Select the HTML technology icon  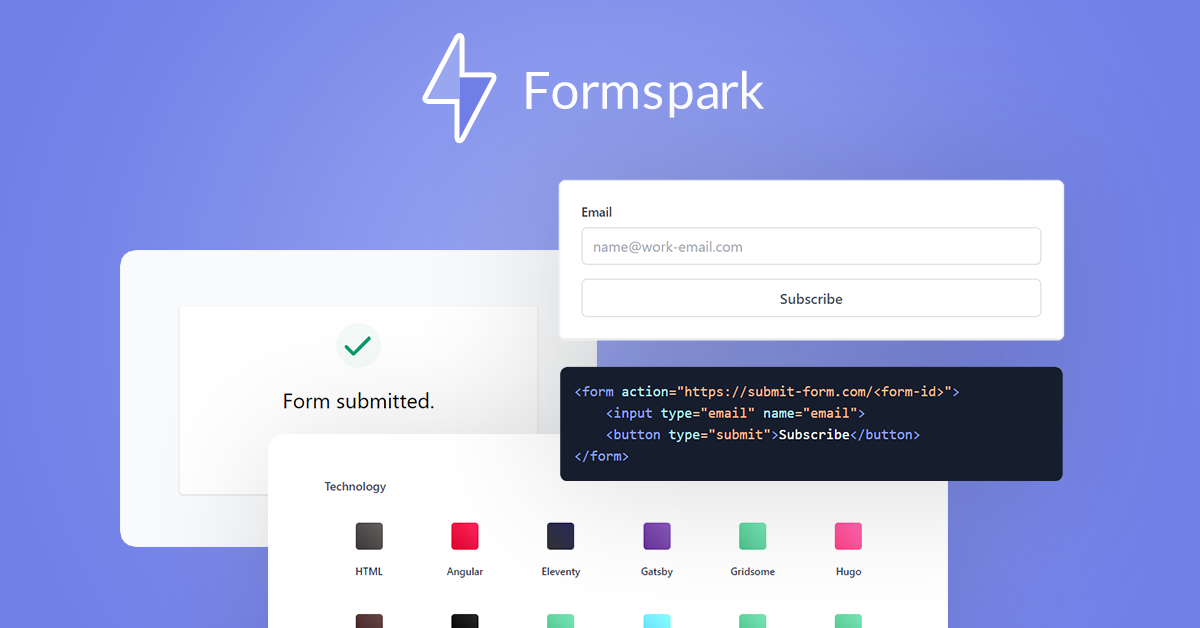click(369, 536)
